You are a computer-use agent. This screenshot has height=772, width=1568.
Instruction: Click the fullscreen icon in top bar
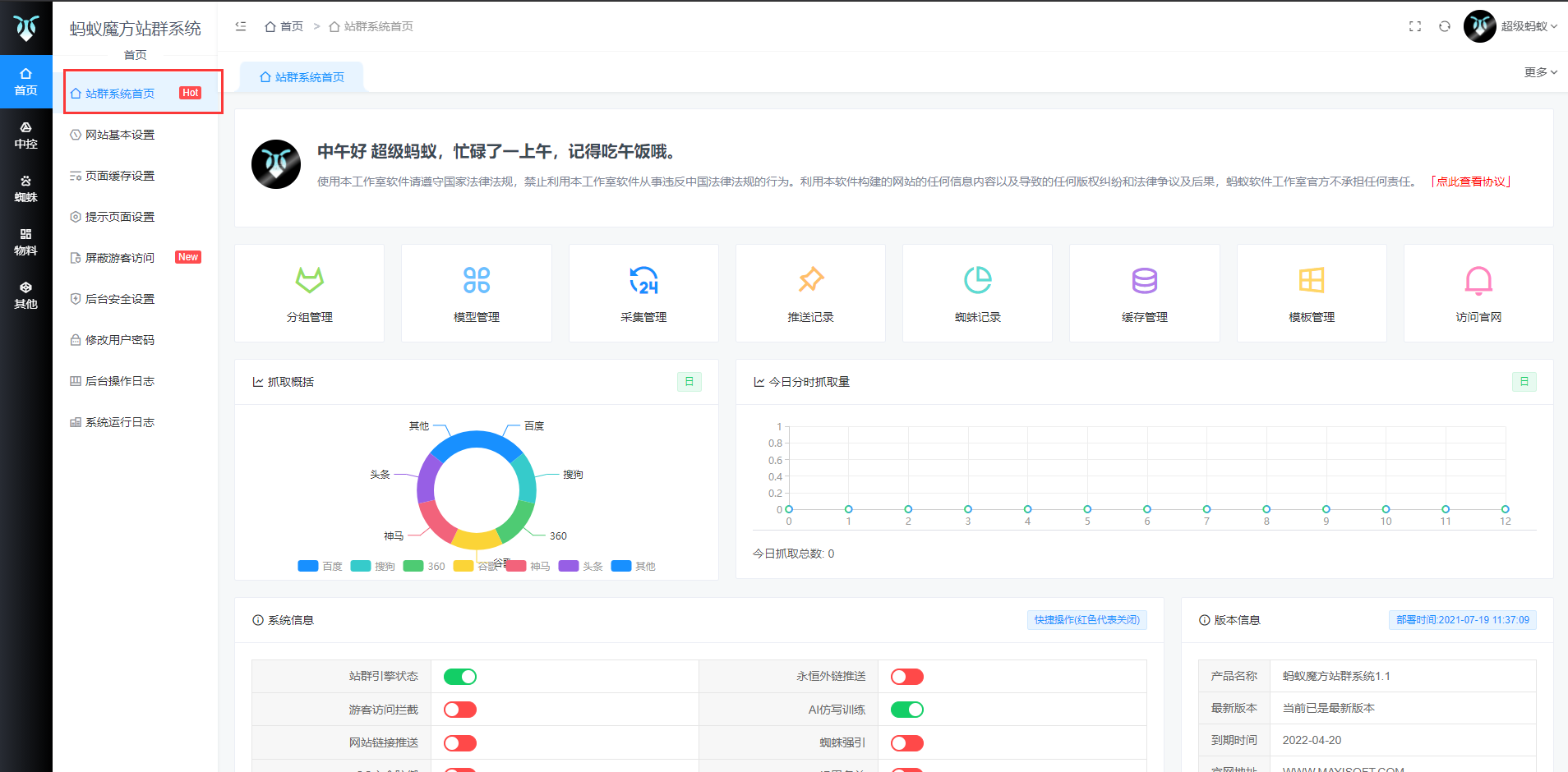(x=1414, y=26)
